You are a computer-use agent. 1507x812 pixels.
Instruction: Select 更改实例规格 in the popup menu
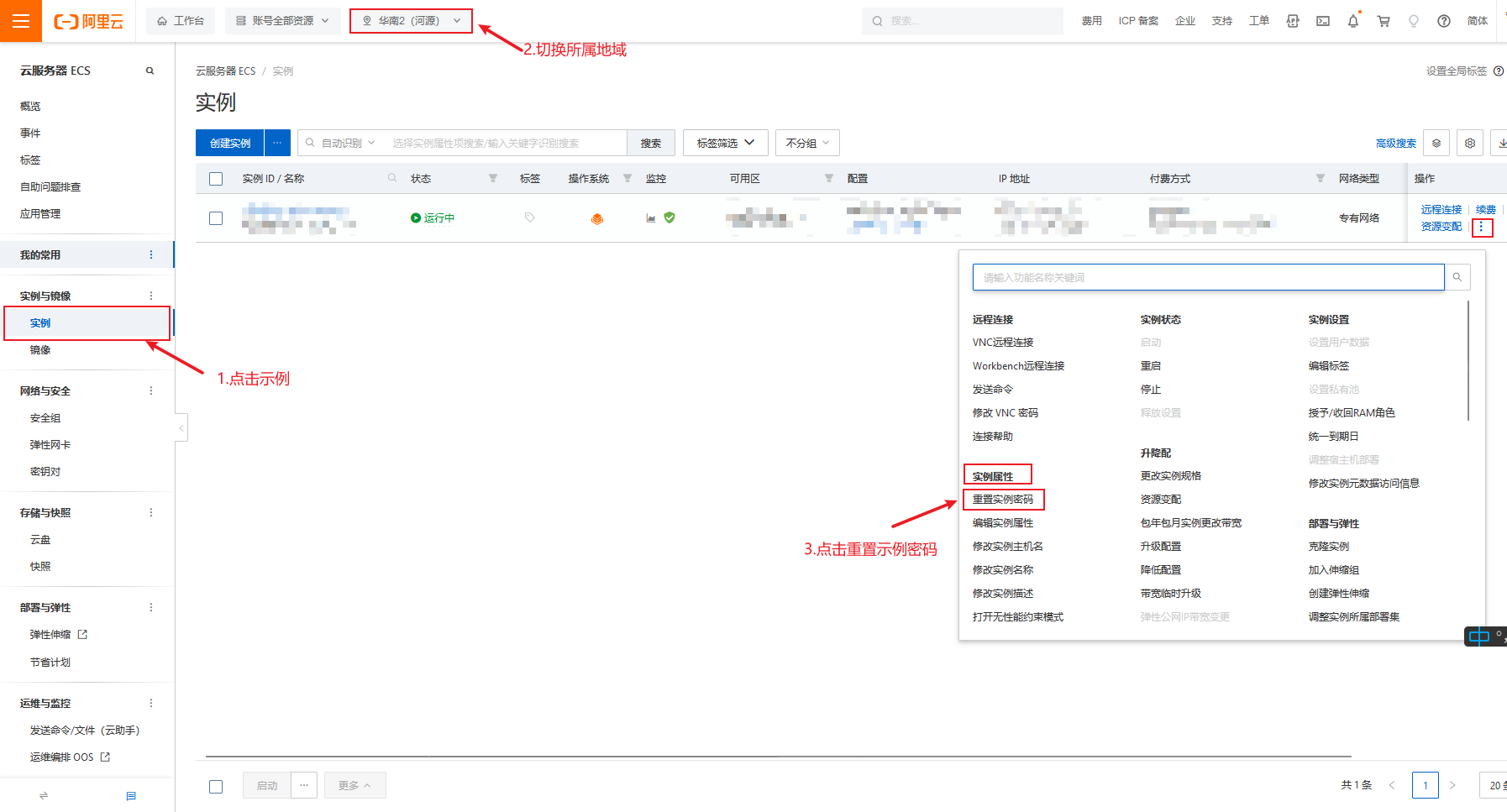point(1171,476)
